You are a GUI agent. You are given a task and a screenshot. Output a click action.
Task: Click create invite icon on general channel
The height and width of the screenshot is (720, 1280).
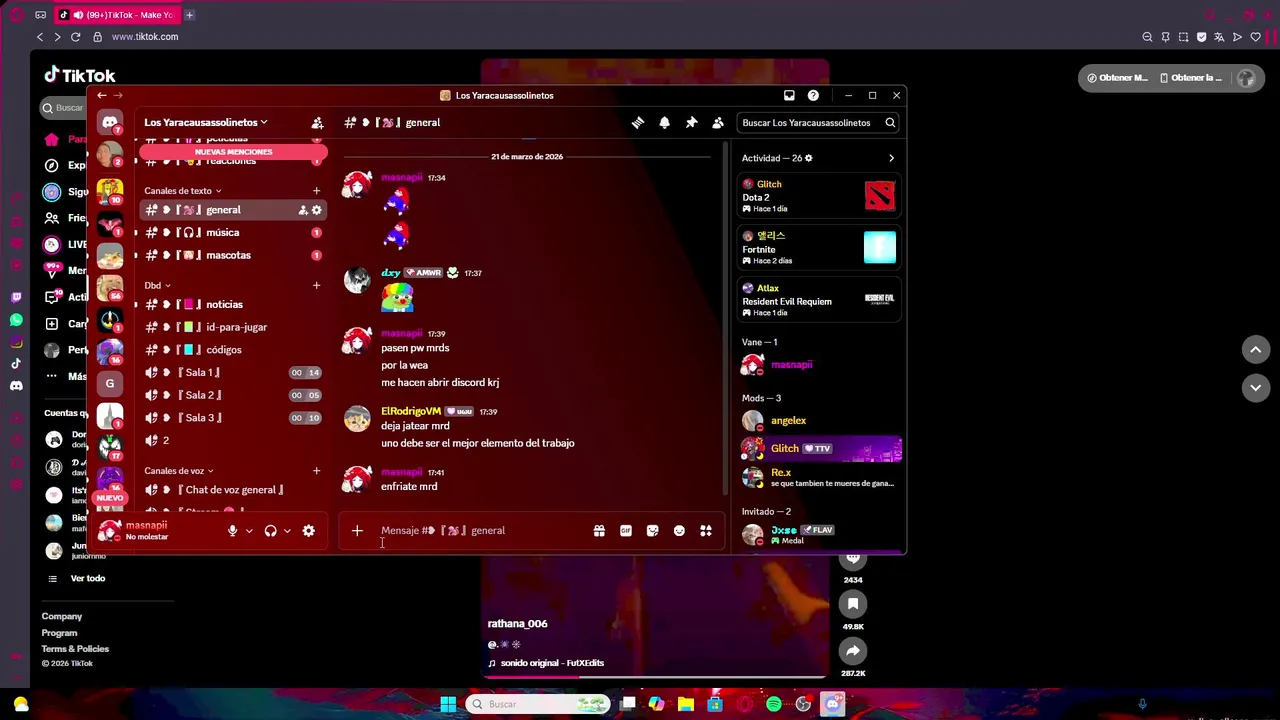click(x=303, y=210)
